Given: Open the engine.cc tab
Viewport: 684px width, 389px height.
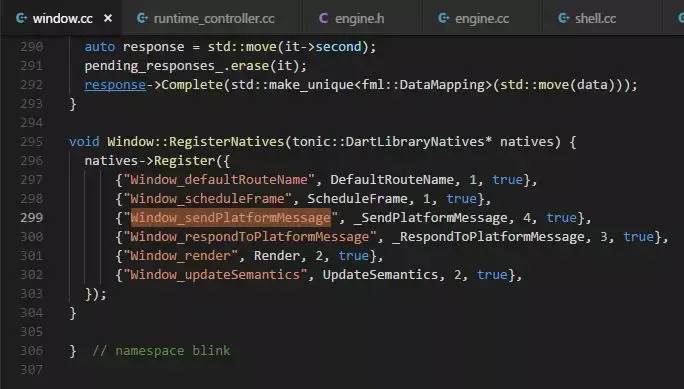Looking at the screenshot, I should point(482,18).
